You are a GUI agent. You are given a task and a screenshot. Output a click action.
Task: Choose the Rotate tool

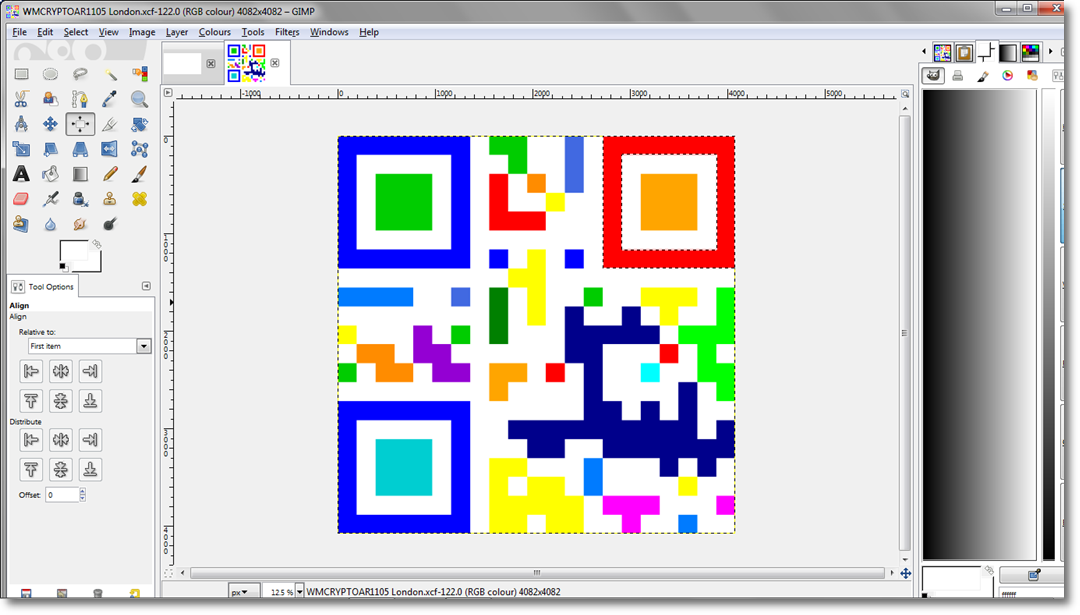point(139,124)
